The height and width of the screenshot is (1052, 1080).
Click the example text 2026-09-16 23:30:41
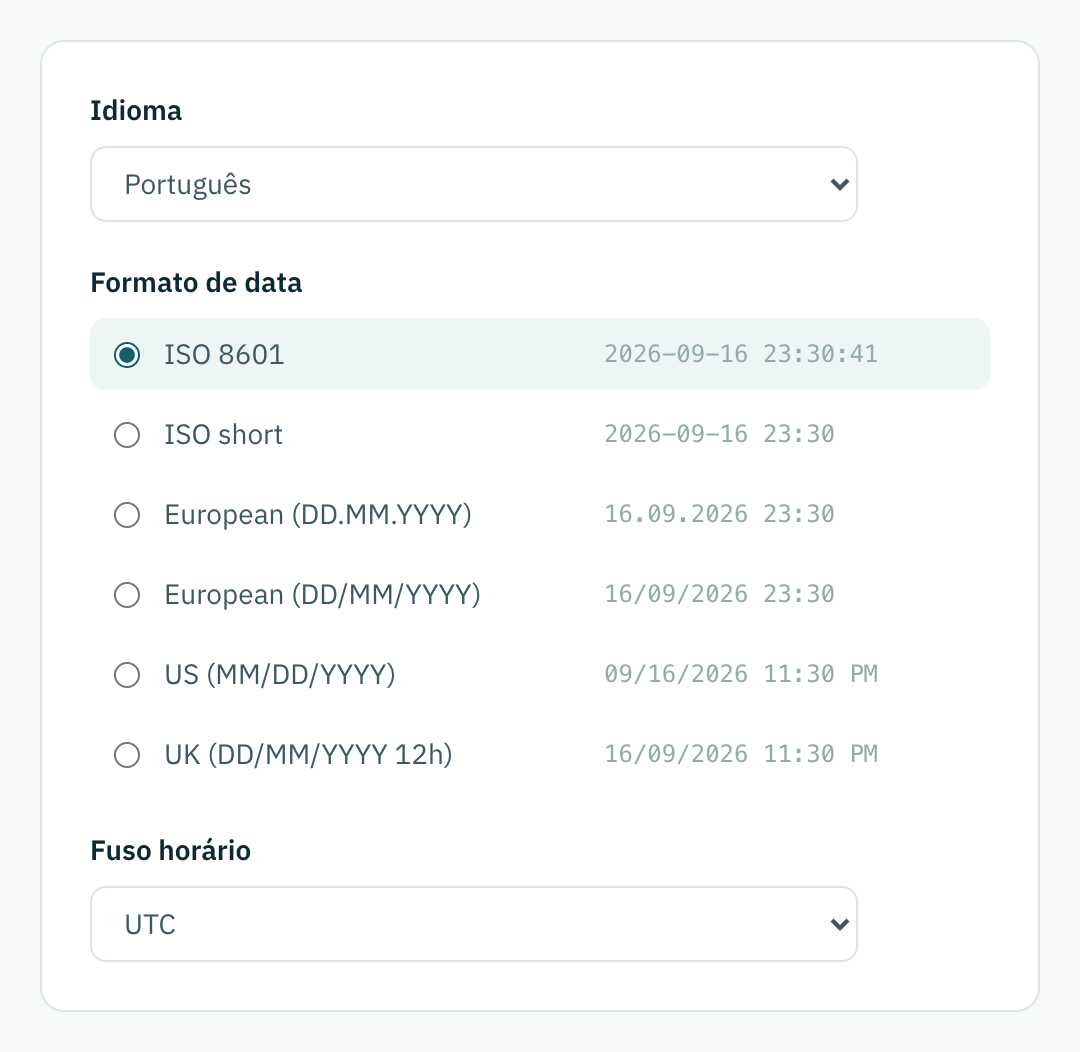tap(741, 354)
